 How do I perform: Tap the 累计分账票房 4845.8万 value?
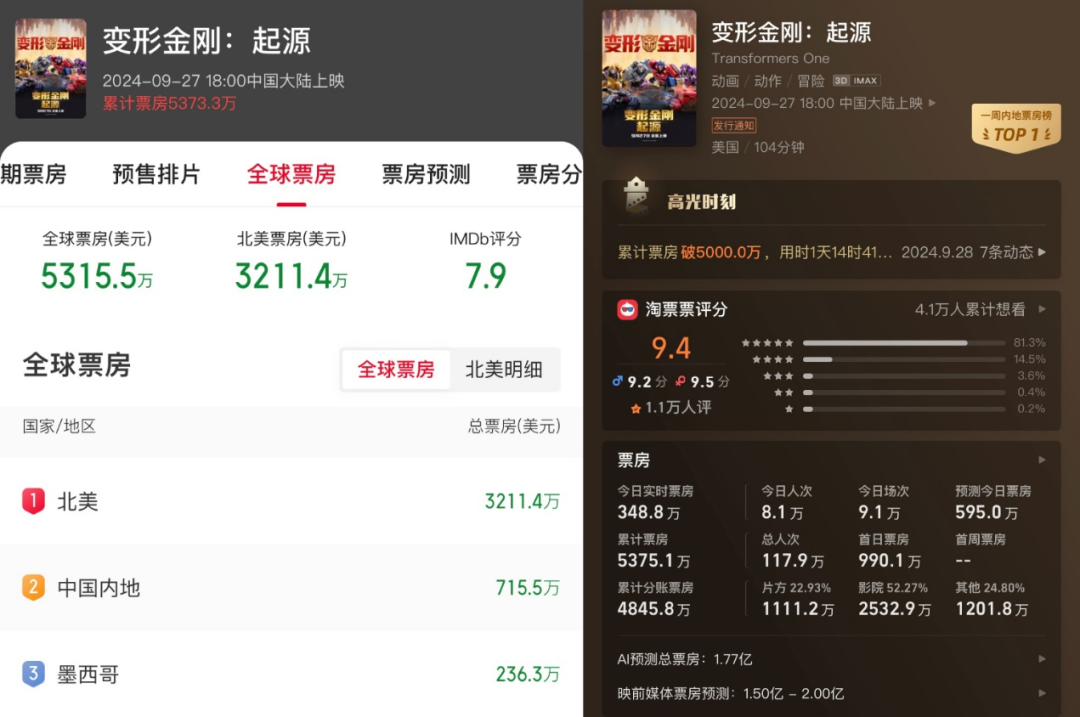click(654, 609)
